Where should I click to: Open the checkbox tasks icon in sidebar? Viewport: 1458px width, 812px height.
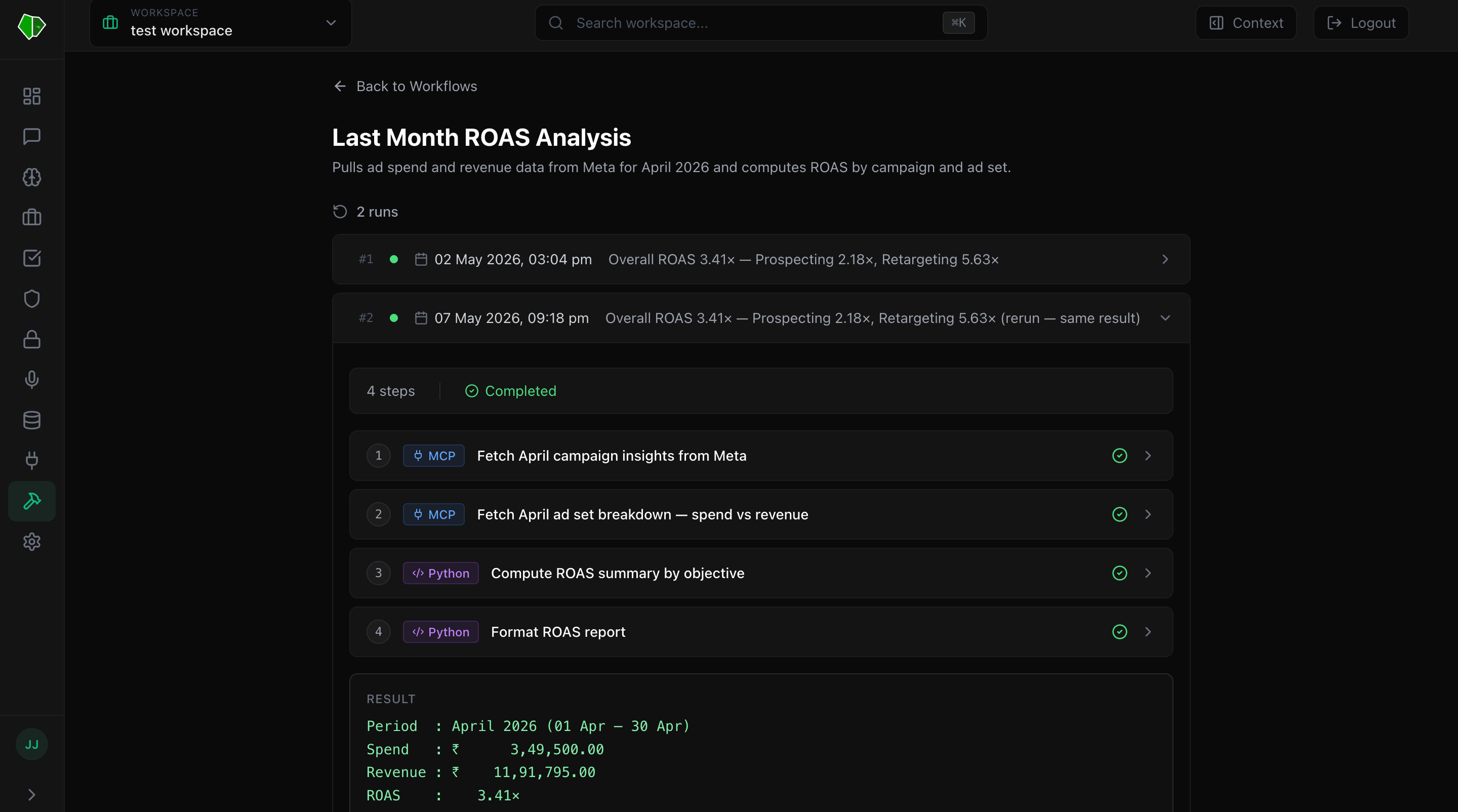pyautogui.click(x=32, y=258)
